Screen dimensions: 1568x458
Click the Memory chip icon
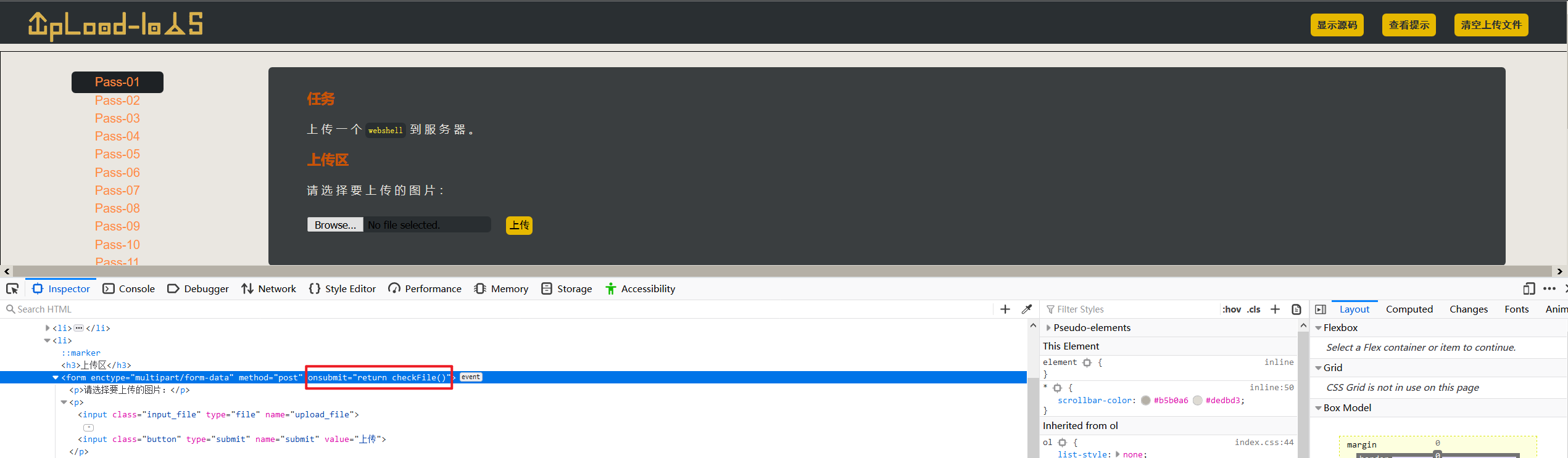(x=480, y=288)
